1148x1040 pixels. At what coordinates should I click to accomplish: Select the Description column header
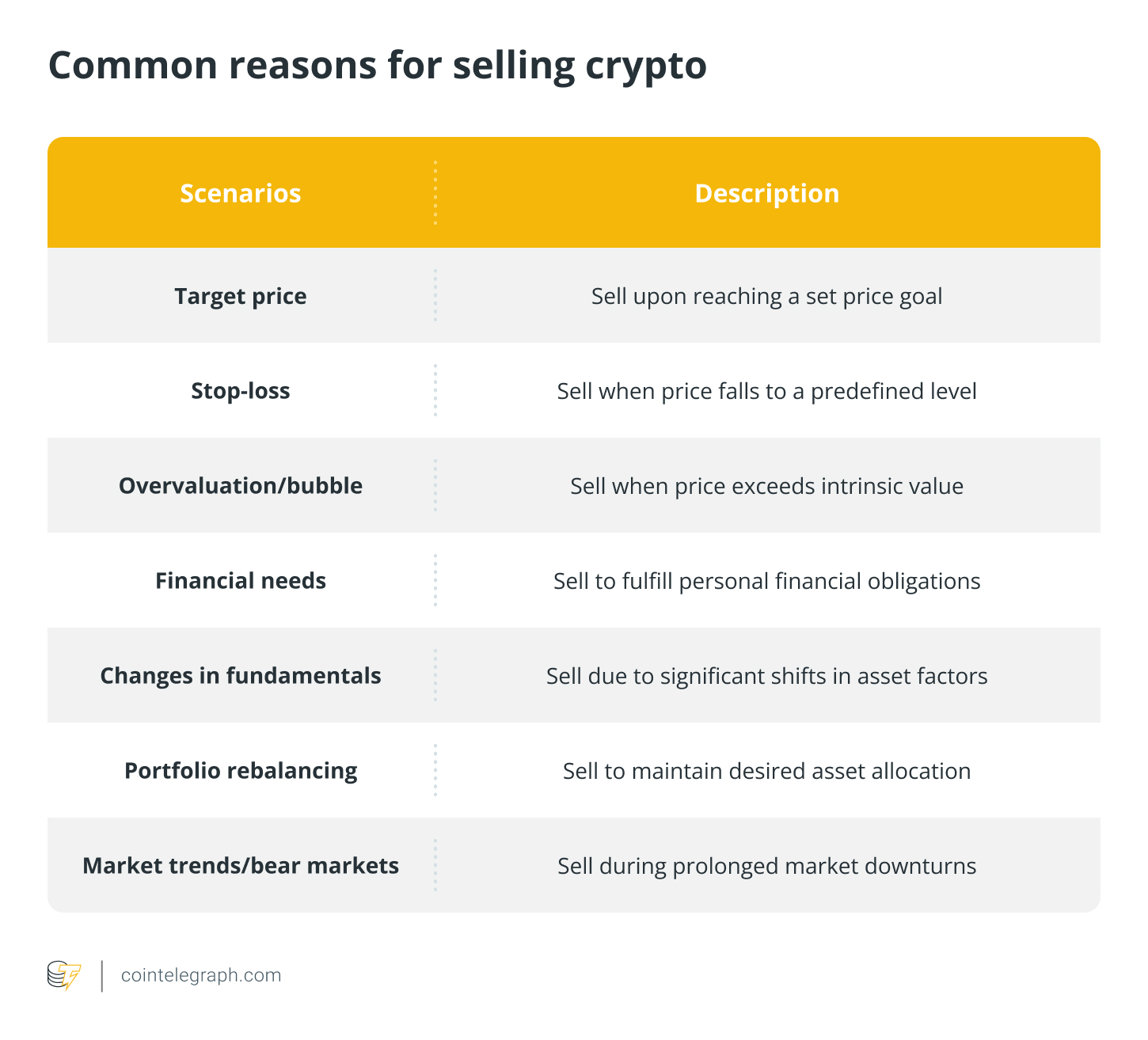pos(766,193)
